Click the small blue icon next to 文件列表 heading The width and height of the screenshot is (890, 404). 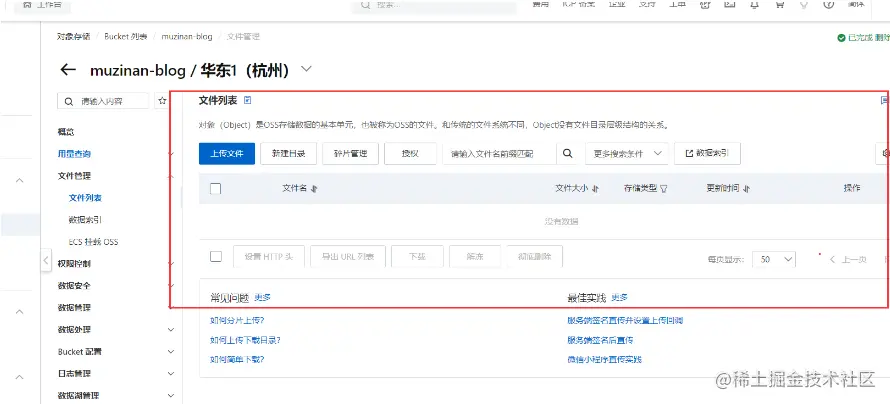[247, 100]
